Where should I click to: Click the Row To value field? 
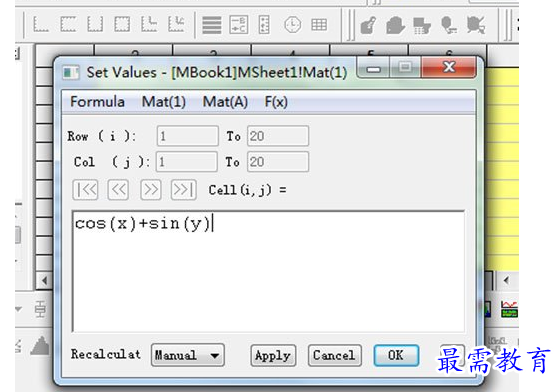point(278,136)
